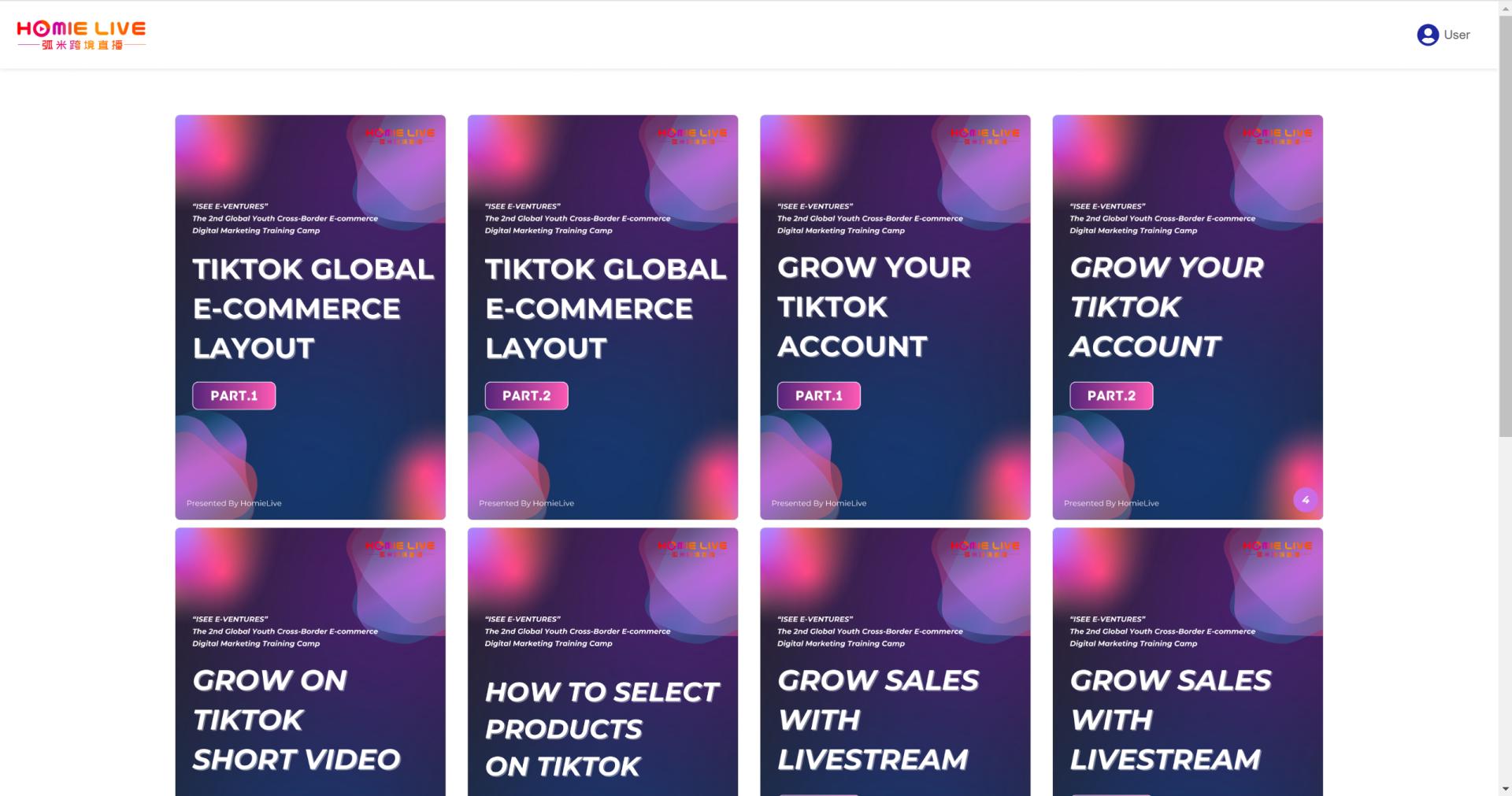This screenshot has height=796, width=1512.
Task: Click PART.1 badge on E-Commerce Layout card
Action: [x=234, y=396]
